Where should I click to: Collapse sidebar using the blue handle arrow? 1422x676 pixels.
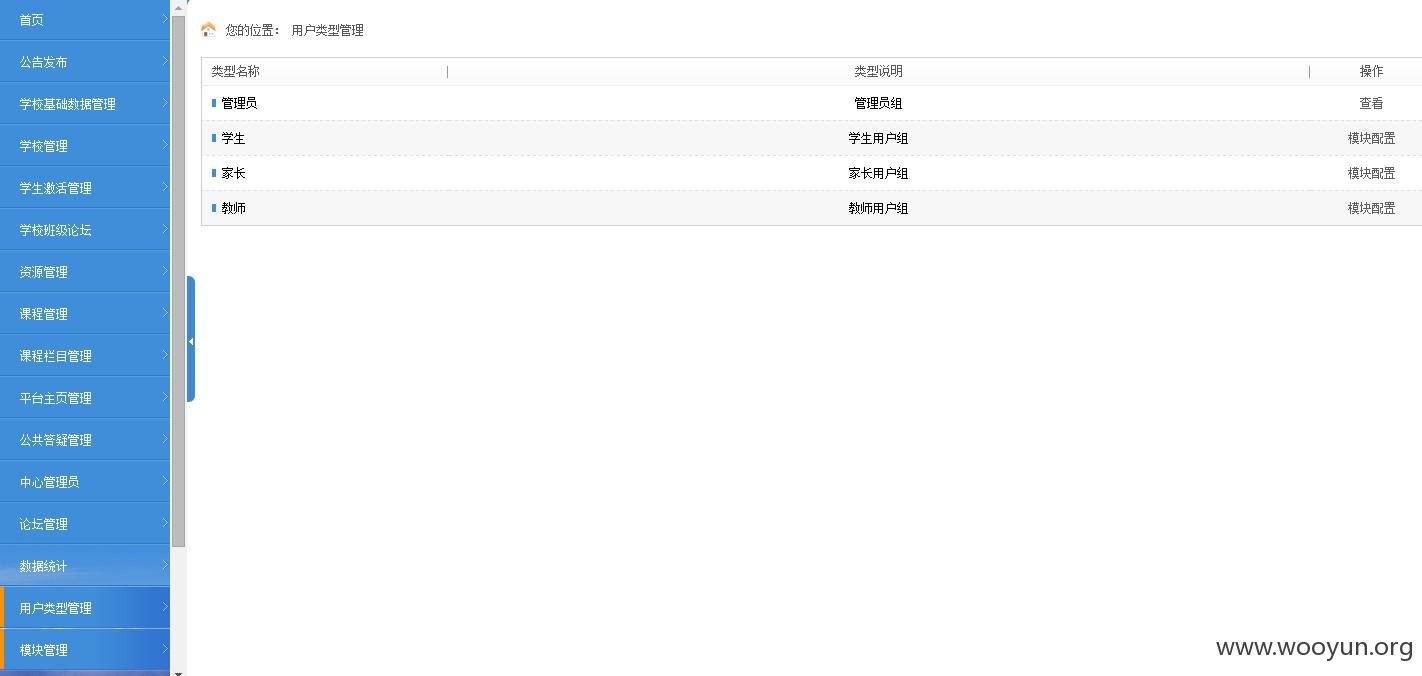point(190,341)
